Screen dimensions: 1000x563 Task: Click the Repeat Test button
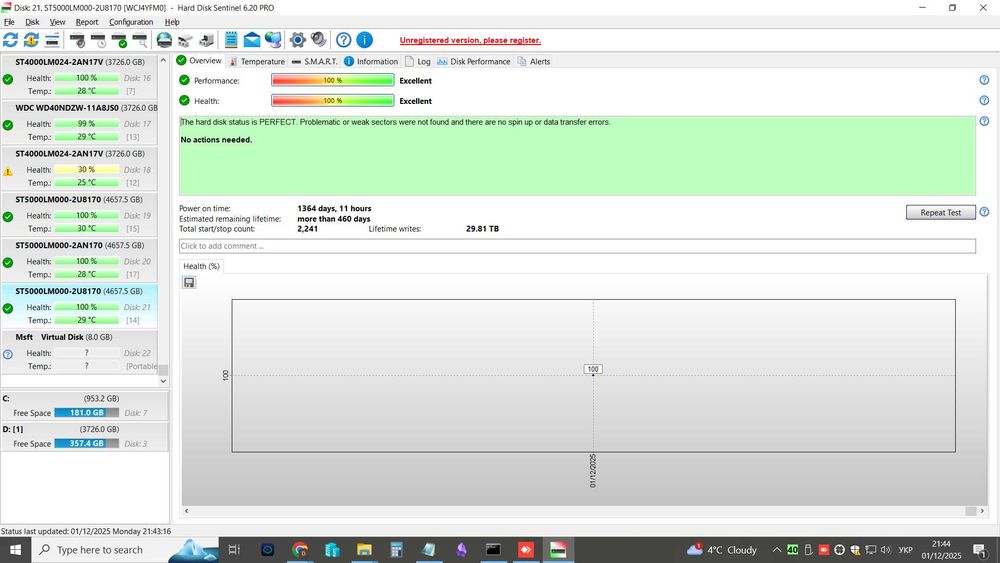pos(941,212)
